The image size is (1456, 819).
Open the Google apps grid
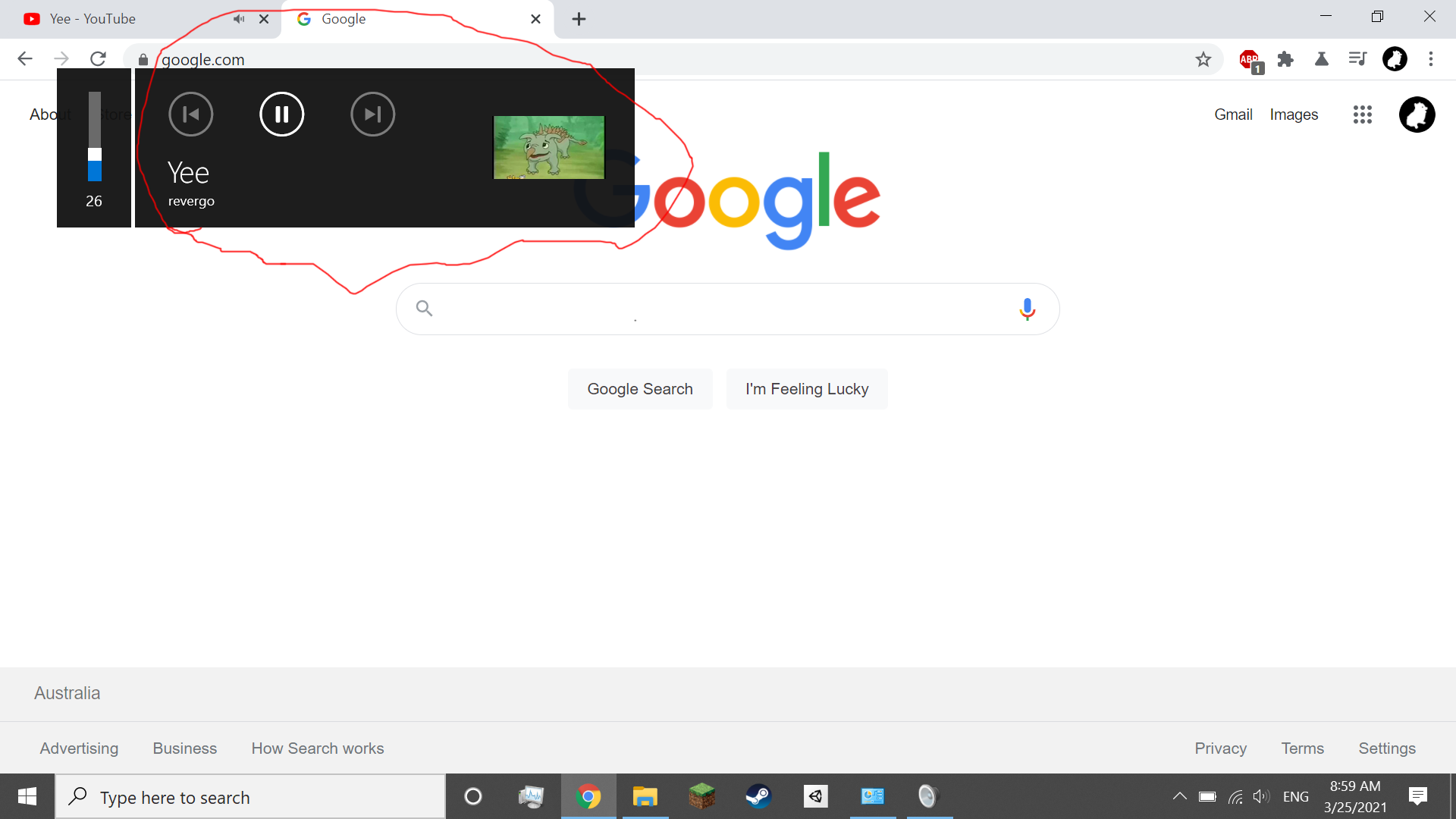(x=1363, y=115)
